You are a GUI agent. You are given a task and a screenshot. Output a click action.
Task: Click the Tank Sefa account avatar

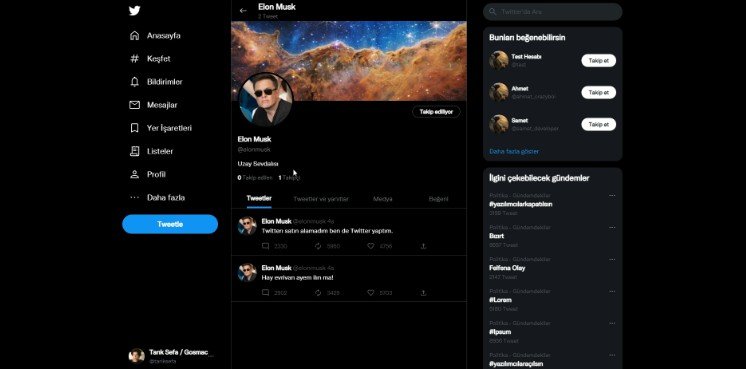(x=137, y=356)
